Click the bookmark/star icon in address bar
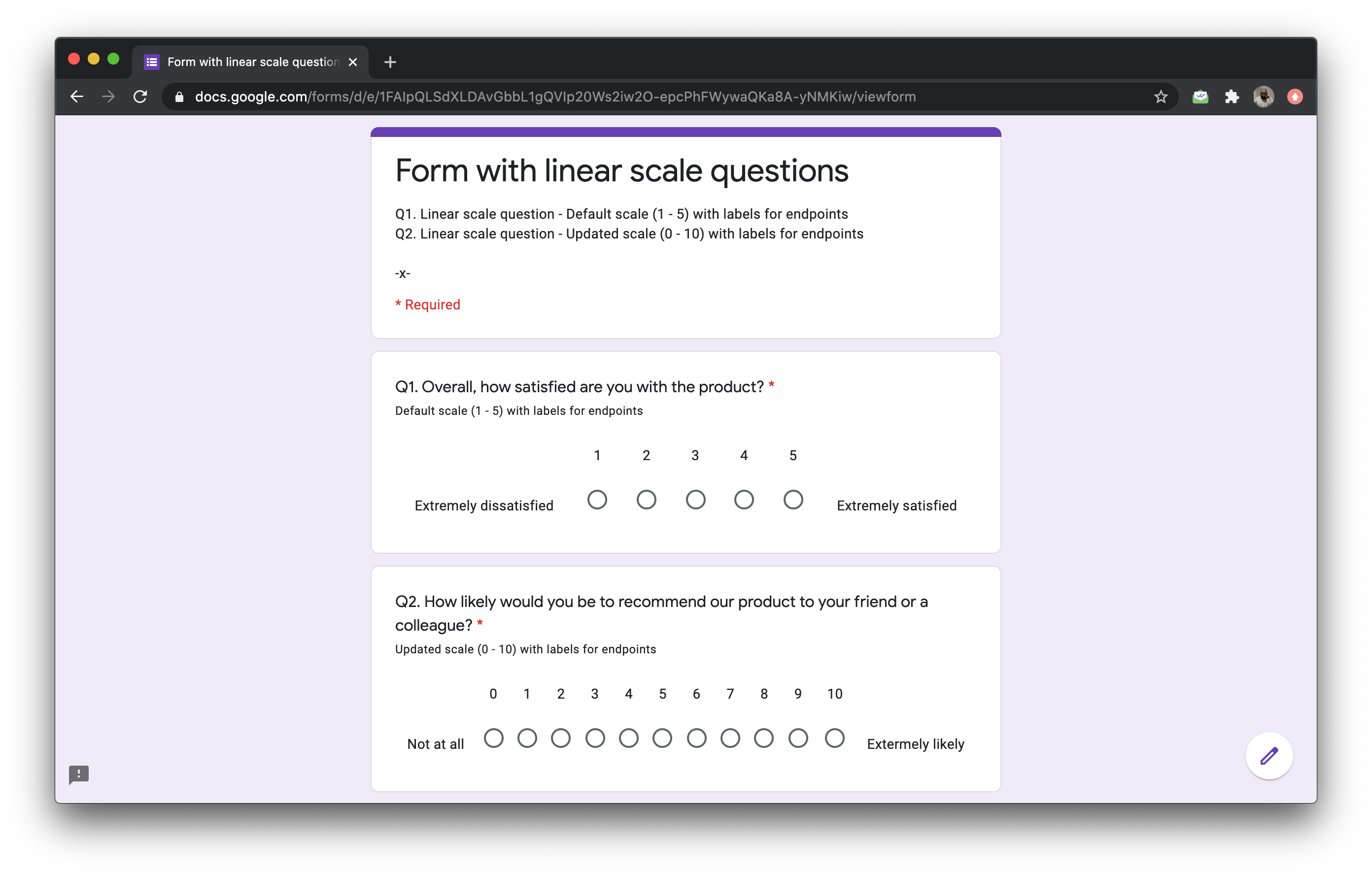The height and width of the screenshot is (876, 1372). pos(1160,97)
